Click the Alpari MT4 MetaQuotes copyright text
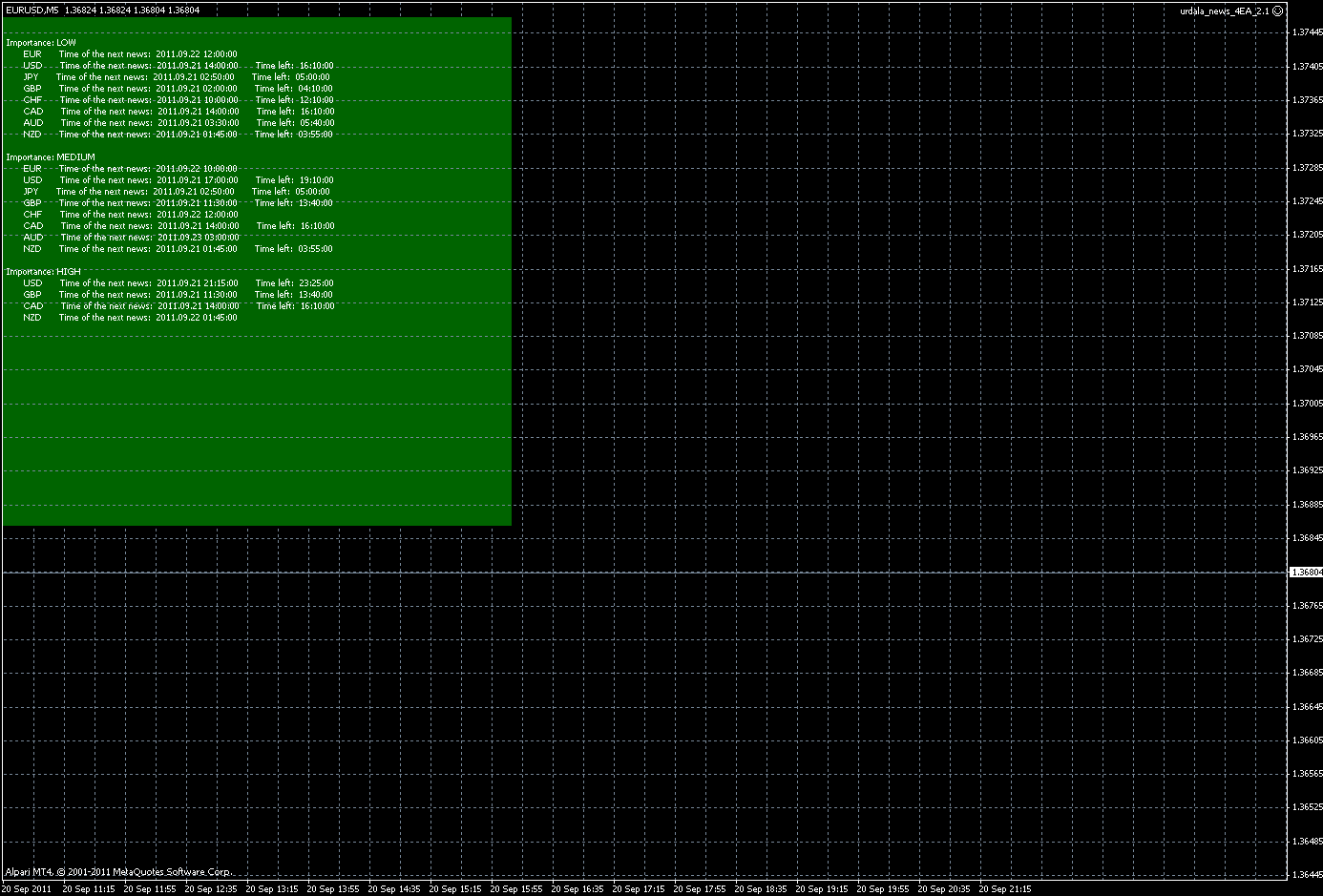The height and width of the screenshot is (896, 1323). [118, 872]
